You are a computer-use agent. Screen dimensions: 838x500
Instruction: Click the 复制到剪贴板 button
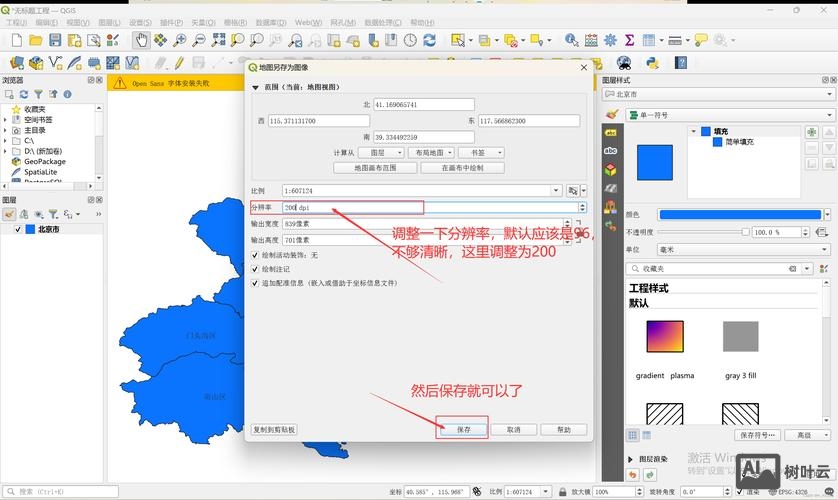click(x=274, y=429)
